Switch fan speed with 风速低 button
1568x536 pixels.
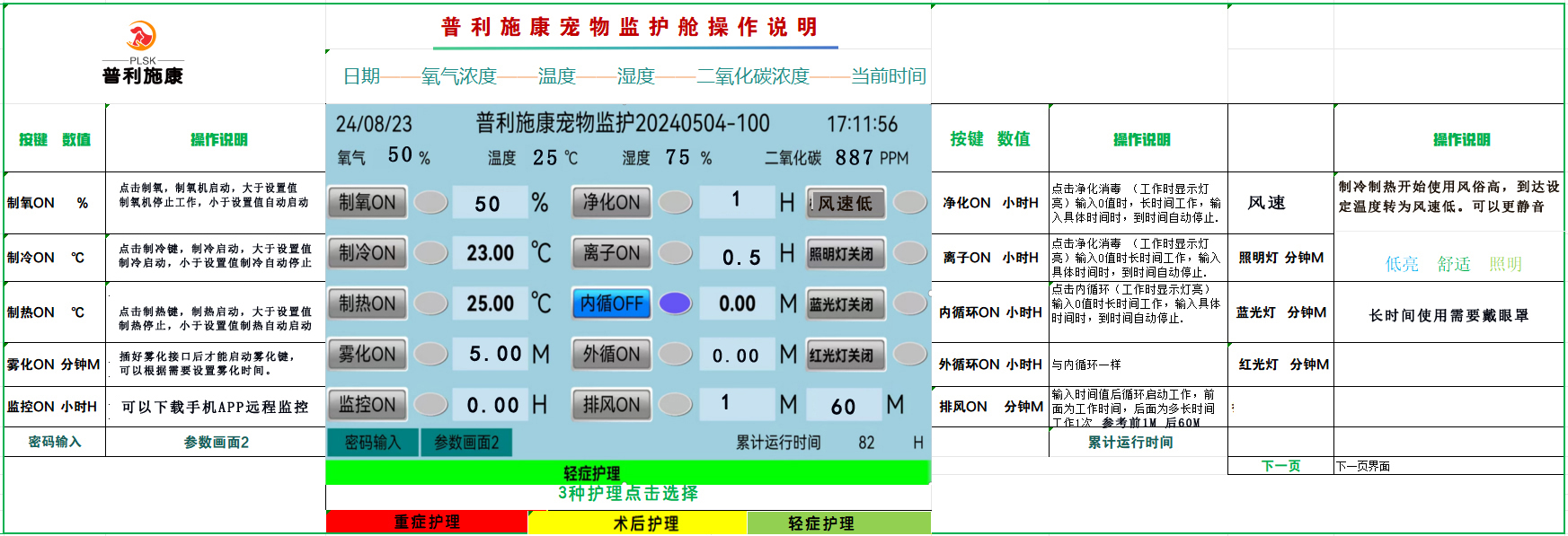845,203
